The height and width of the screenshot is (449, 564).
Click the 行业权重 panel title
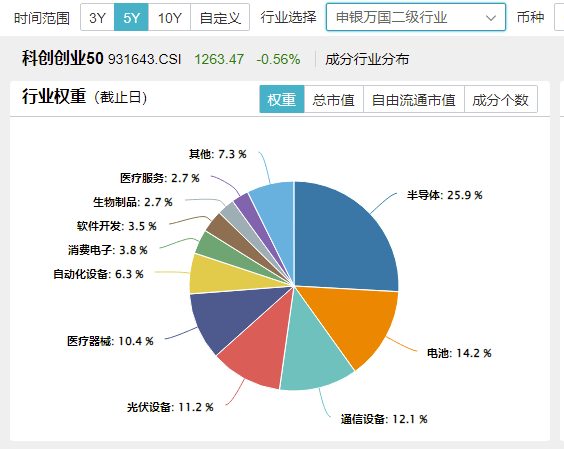[x=54, y=96]
